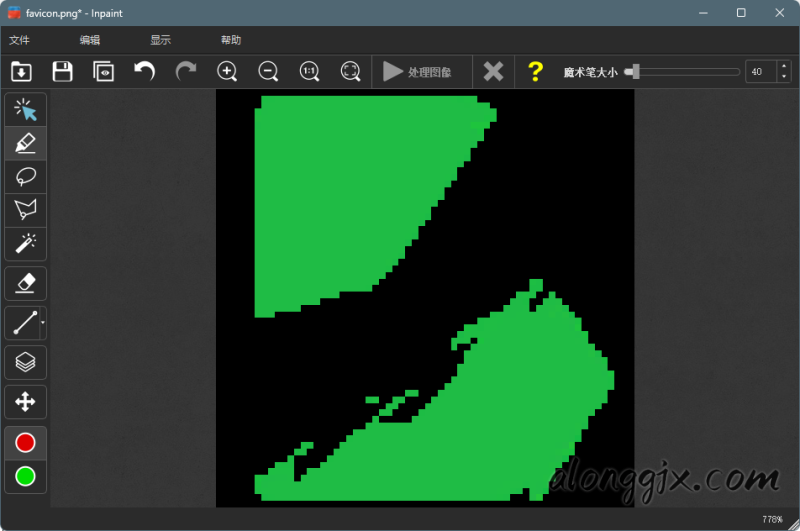Click the 处理图像 process button

click(x=418, y=72)
